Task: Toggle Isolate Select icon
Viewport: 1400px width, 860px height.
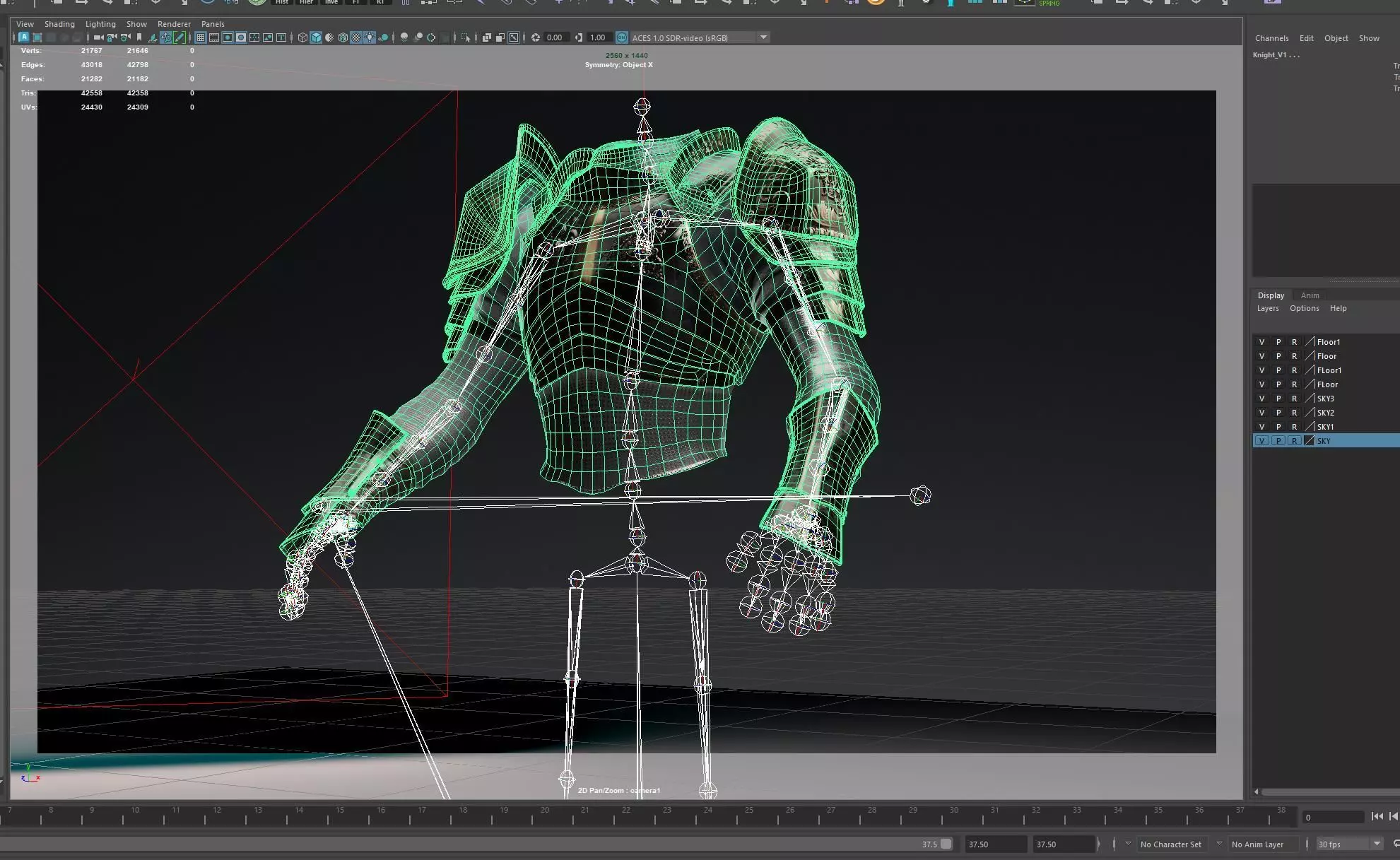Action: coord(465,37)
